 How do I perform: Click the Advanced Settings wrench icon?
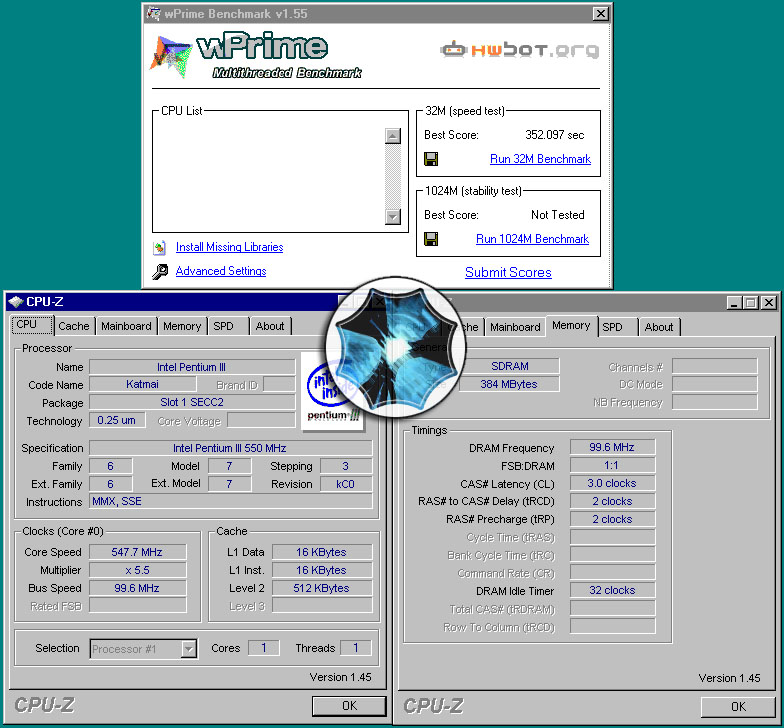(x=160, y=272)
